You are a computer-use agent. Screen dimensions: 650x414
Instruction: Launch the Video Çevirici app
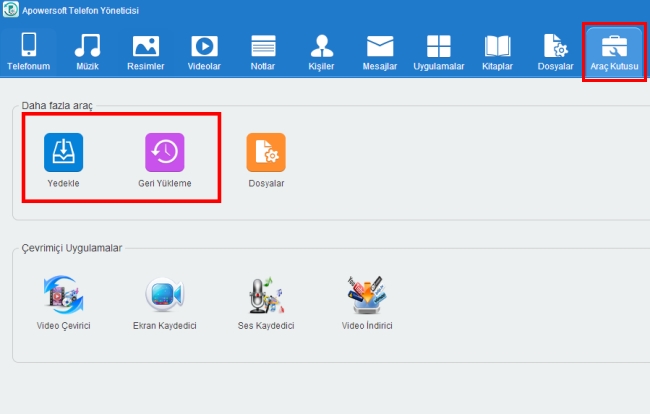pos(63,303)
